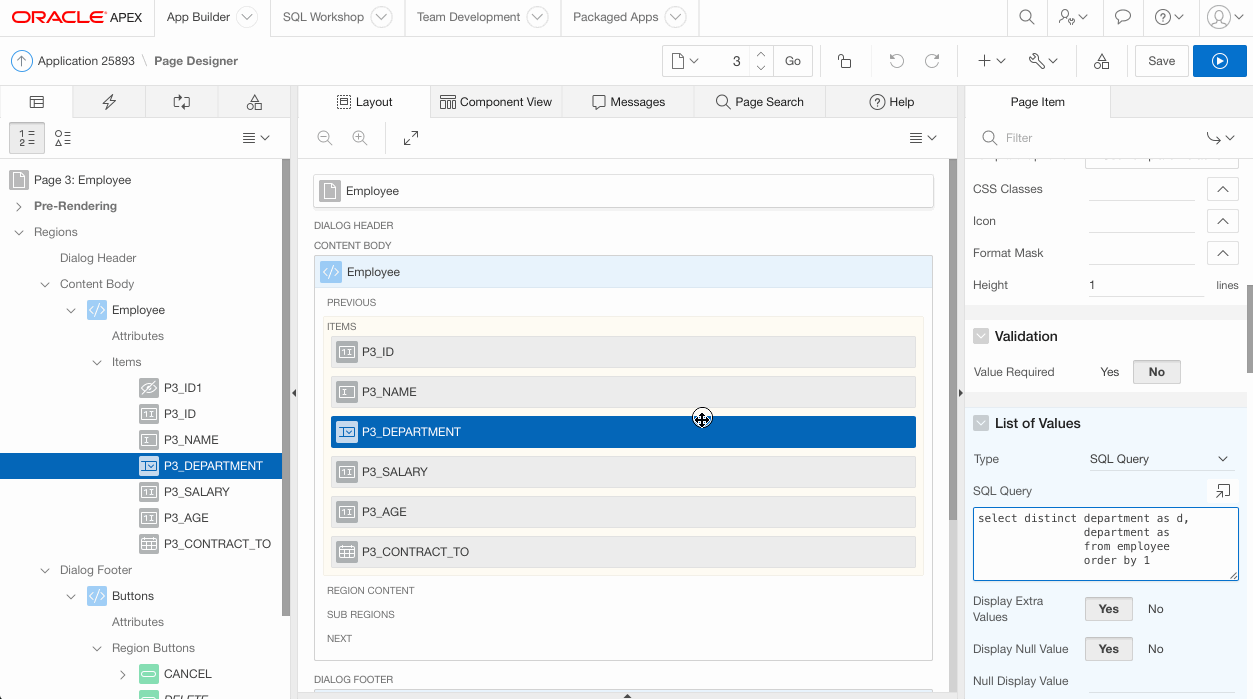Open the Shared Components icon
Screen dimensions: 1253x699
pyautogui.click(x=1101, y=61)
